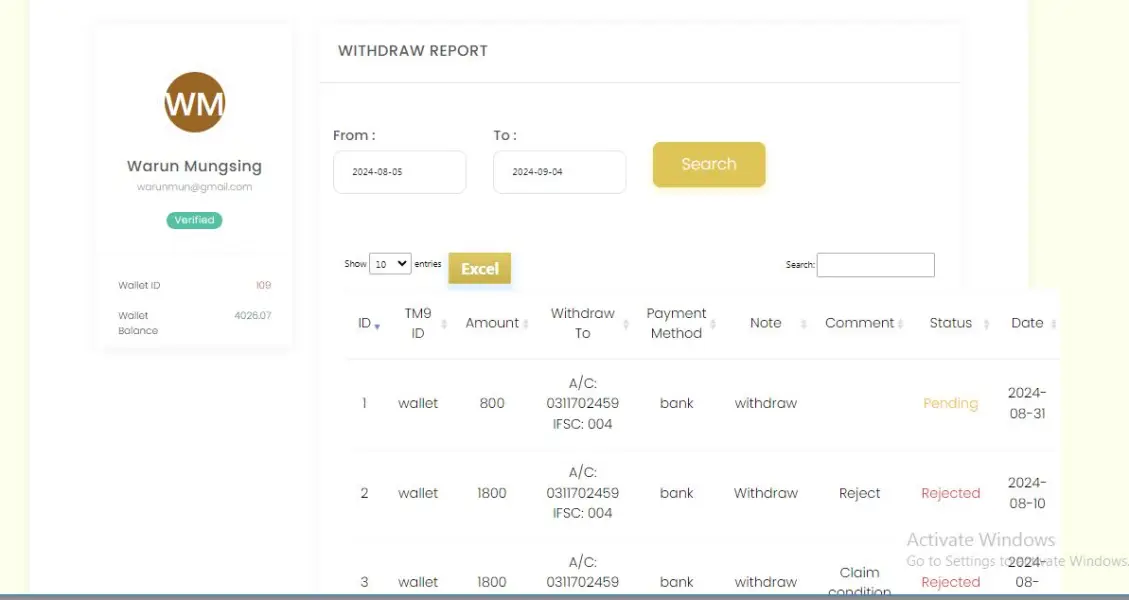Sort table by ID column arrow
Image resolution: width=1129 pixels, height=600 pixels.
[x=377, y=326]
